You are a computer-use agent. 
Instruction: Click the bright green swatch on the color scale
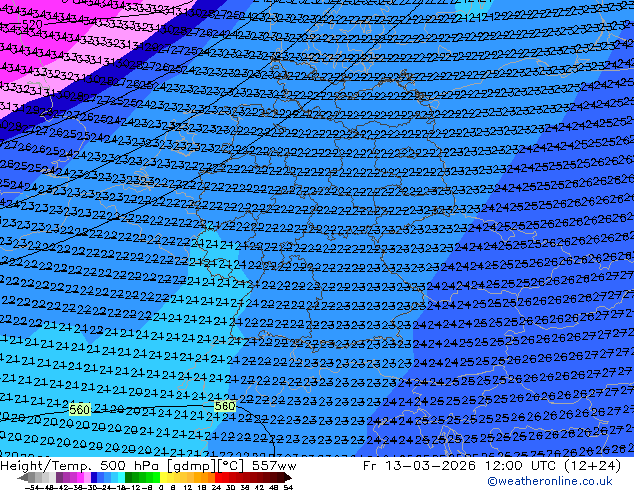pyautogui.click(x=156, y=478)
